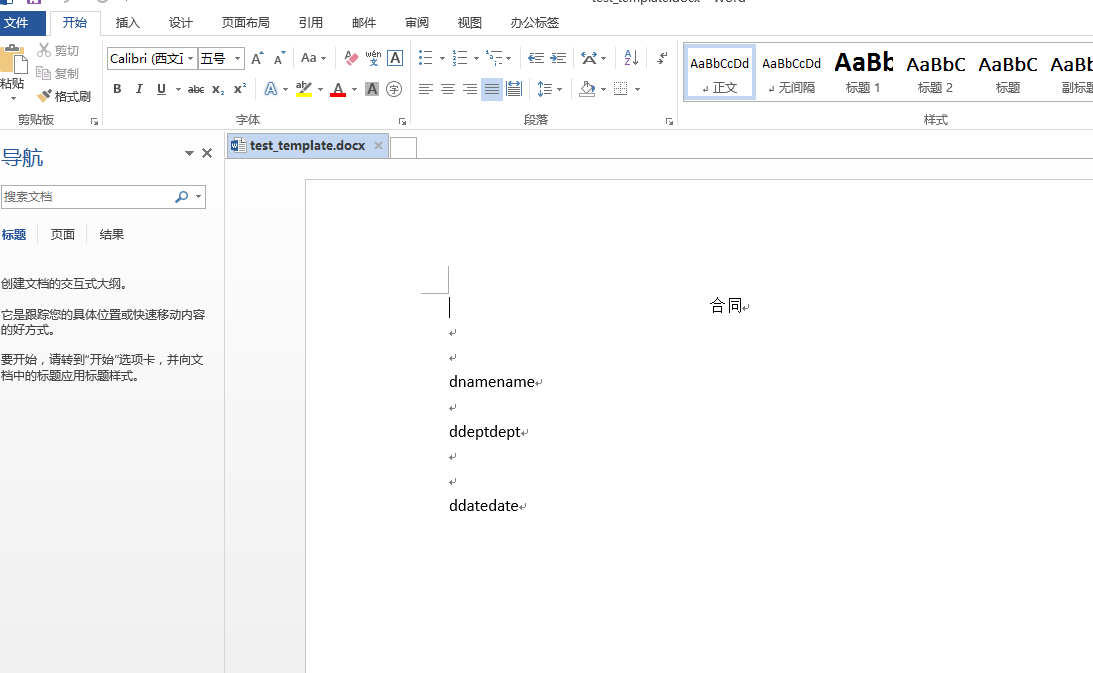1093x673 pixels.
Task: Open the Asian layout options icon
Action: click(589, 58)
